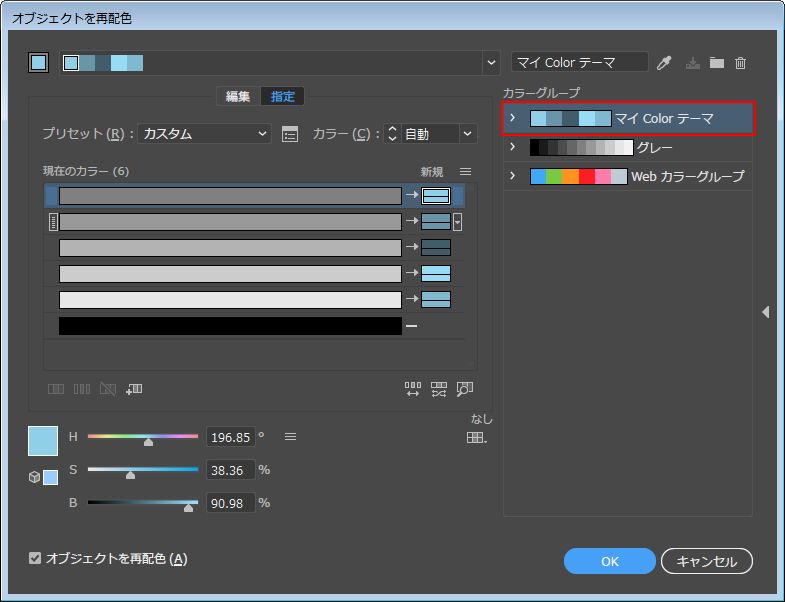
Task: Click randomly change saturation and brightness icon
Action: point(439,389)
